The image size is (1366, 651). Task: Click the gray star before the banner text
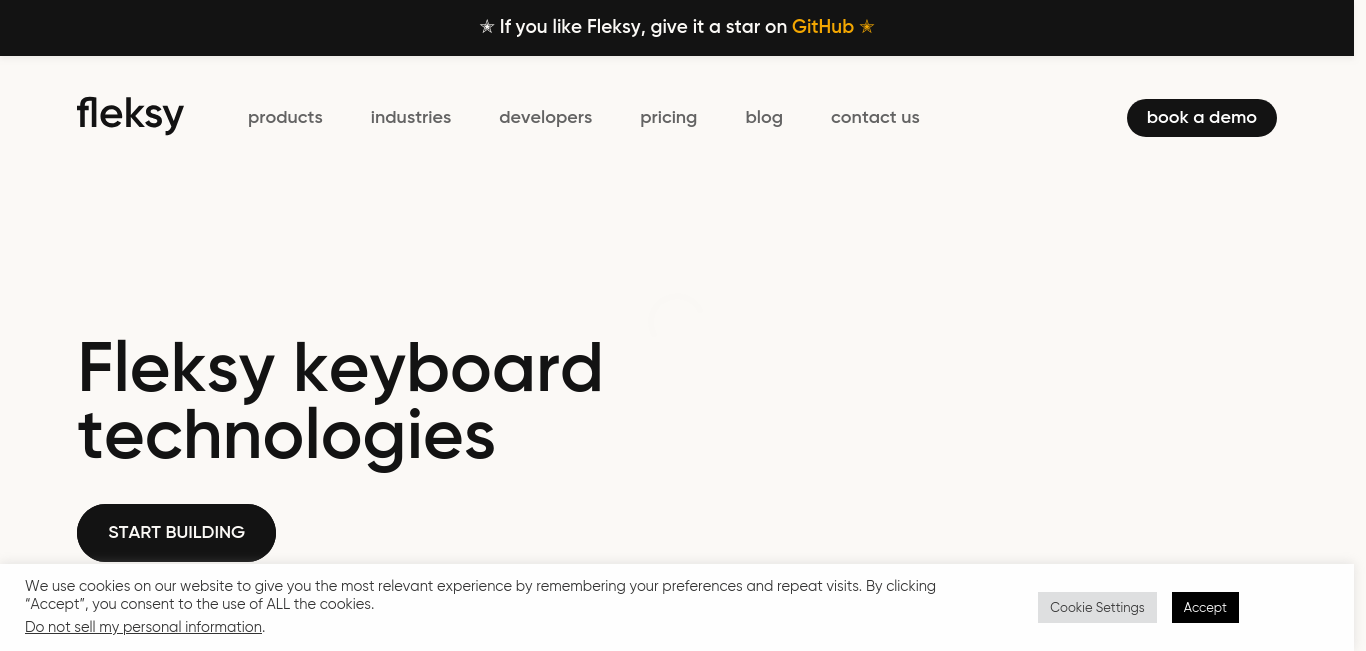click(487, 27)
